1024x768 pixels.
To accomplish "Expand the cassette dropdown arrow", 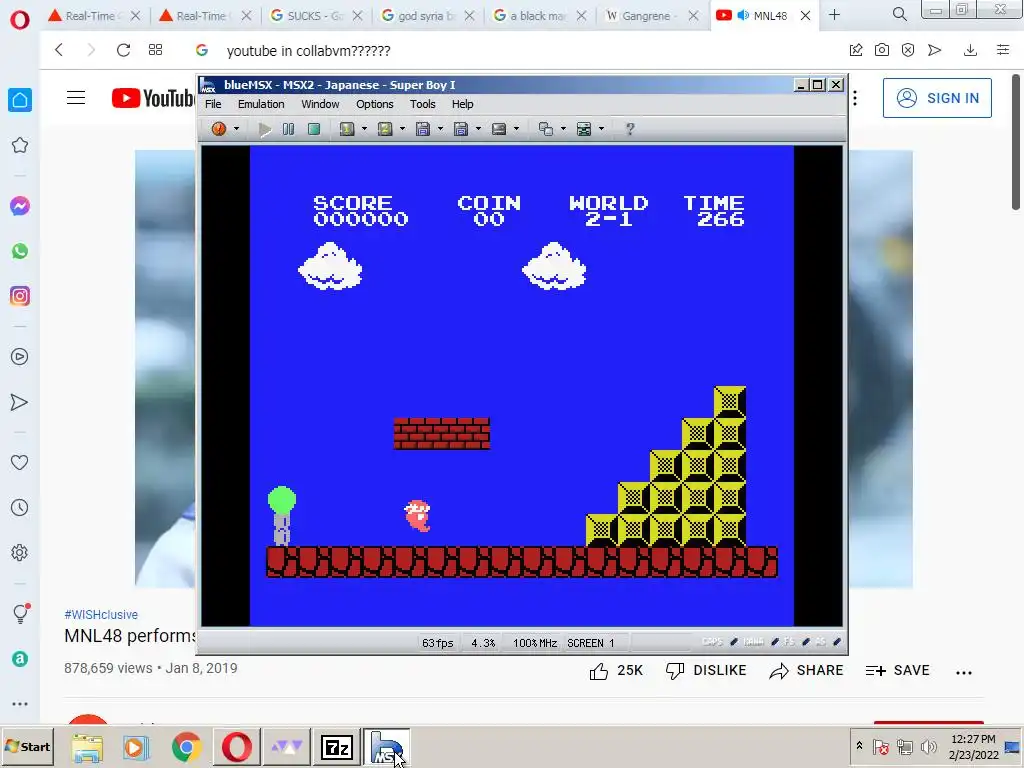I will 516,129.
